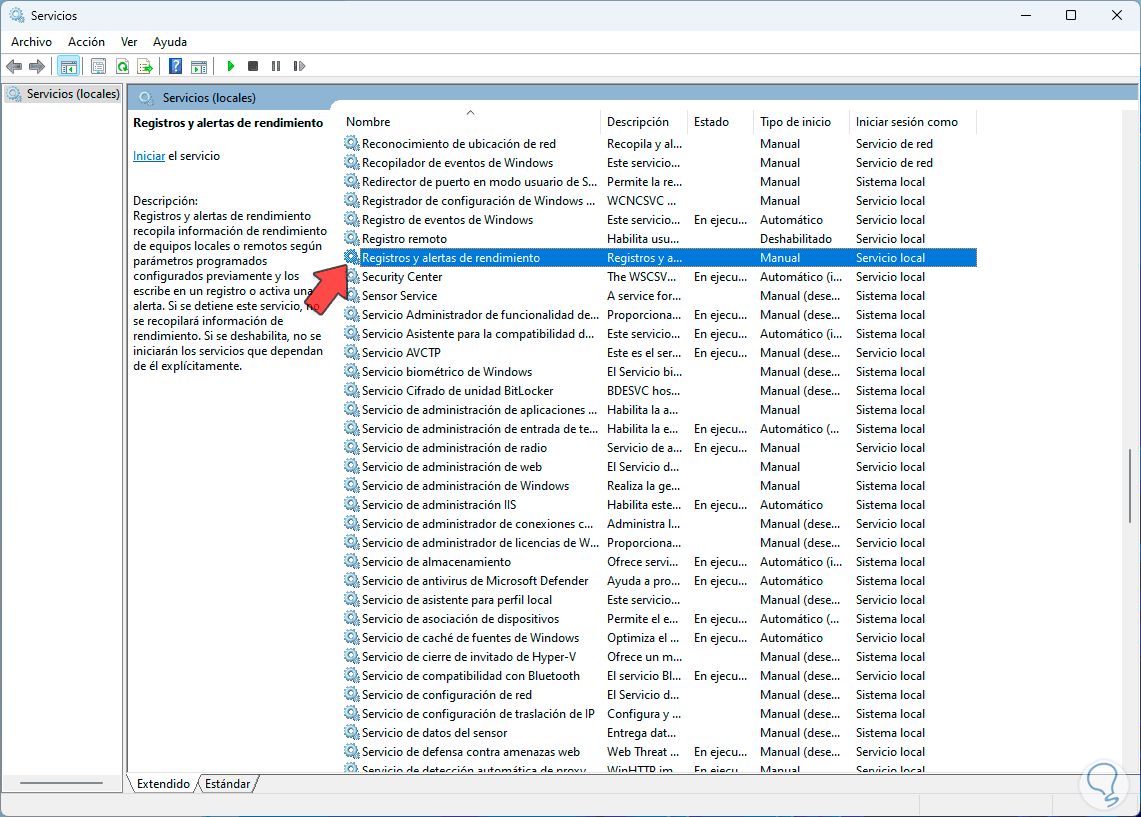Select Servicio de defensa contra amenazas web
Screen dimensions: 1141x817
(470, 752)
